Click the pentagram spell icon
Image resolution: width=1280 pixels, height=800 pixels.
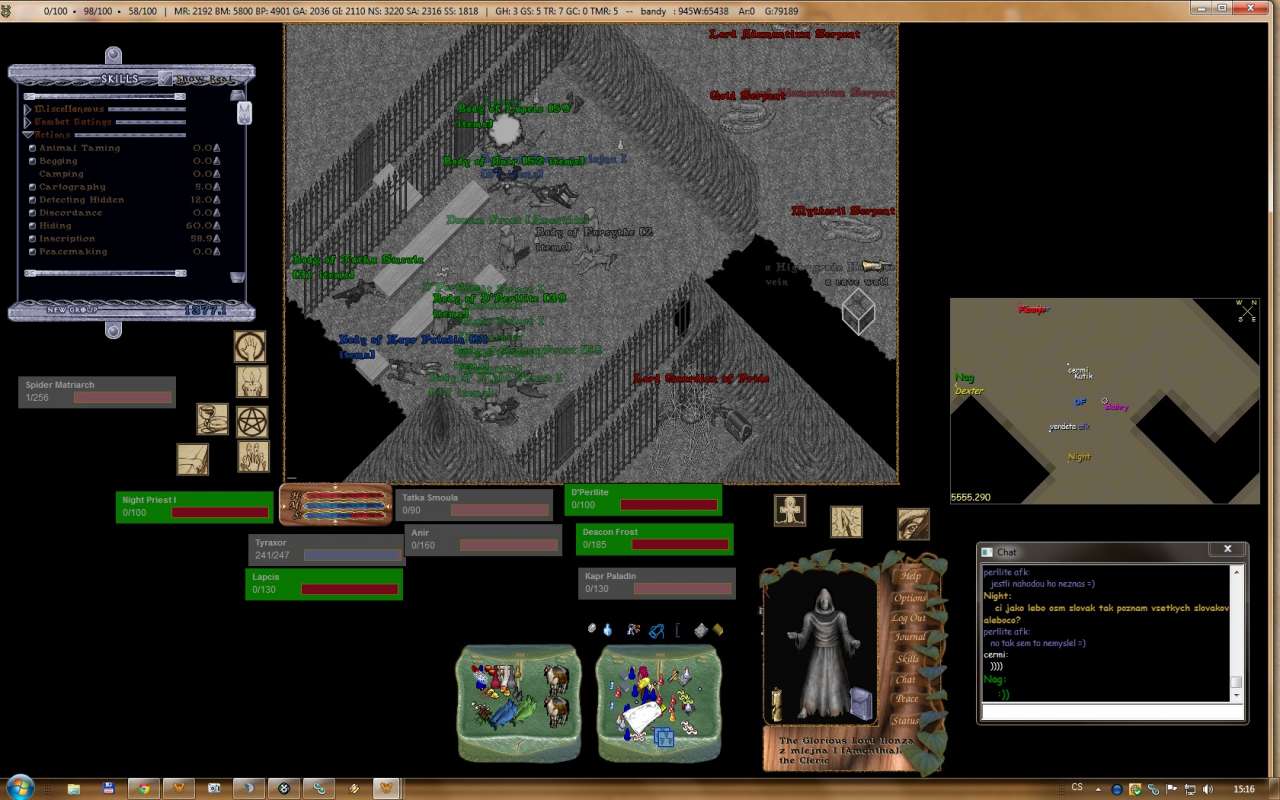[x=252, y=421]
